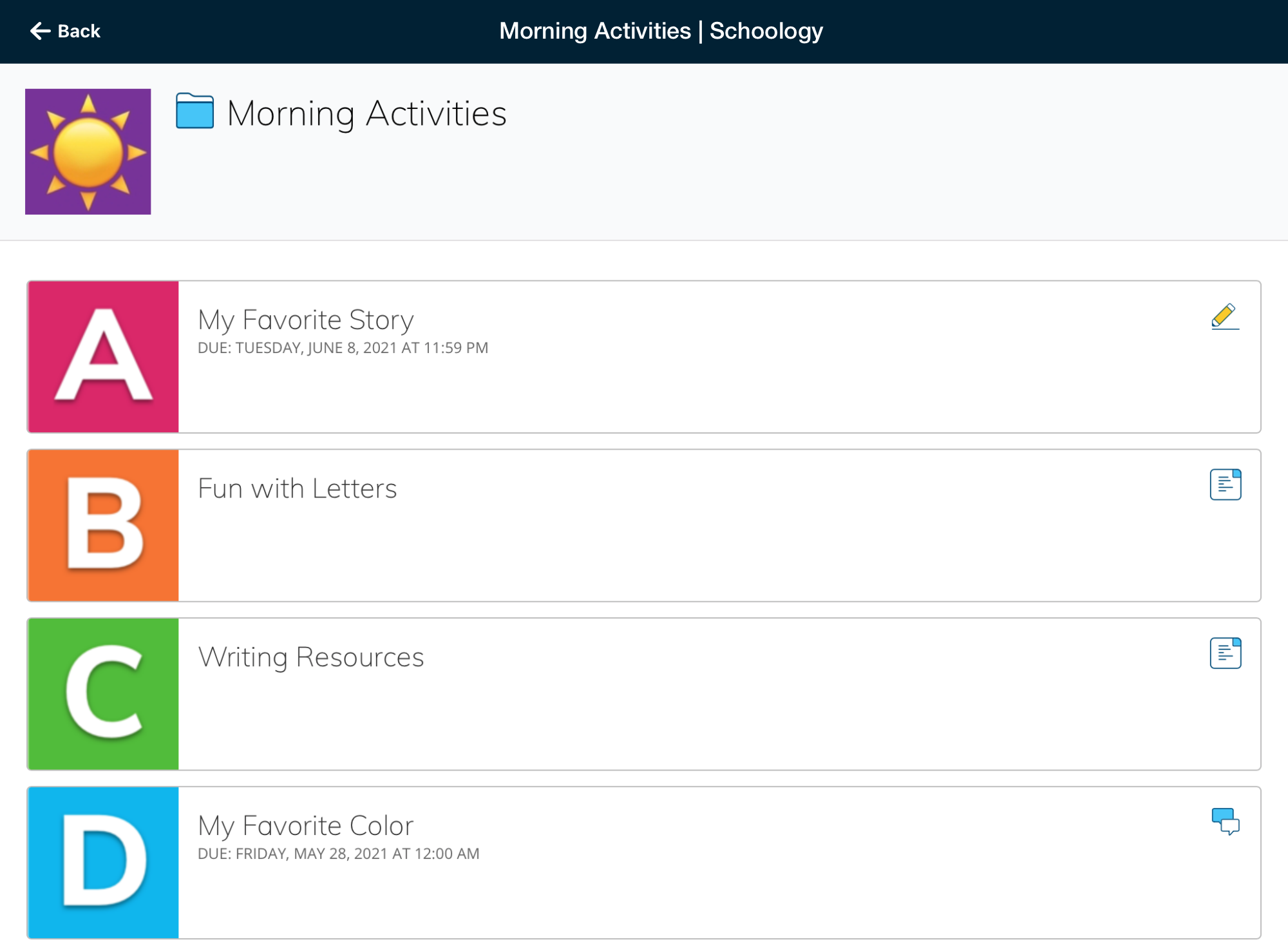Tap the Back arrow icon
1288x942 pixels.
(40, 31)
